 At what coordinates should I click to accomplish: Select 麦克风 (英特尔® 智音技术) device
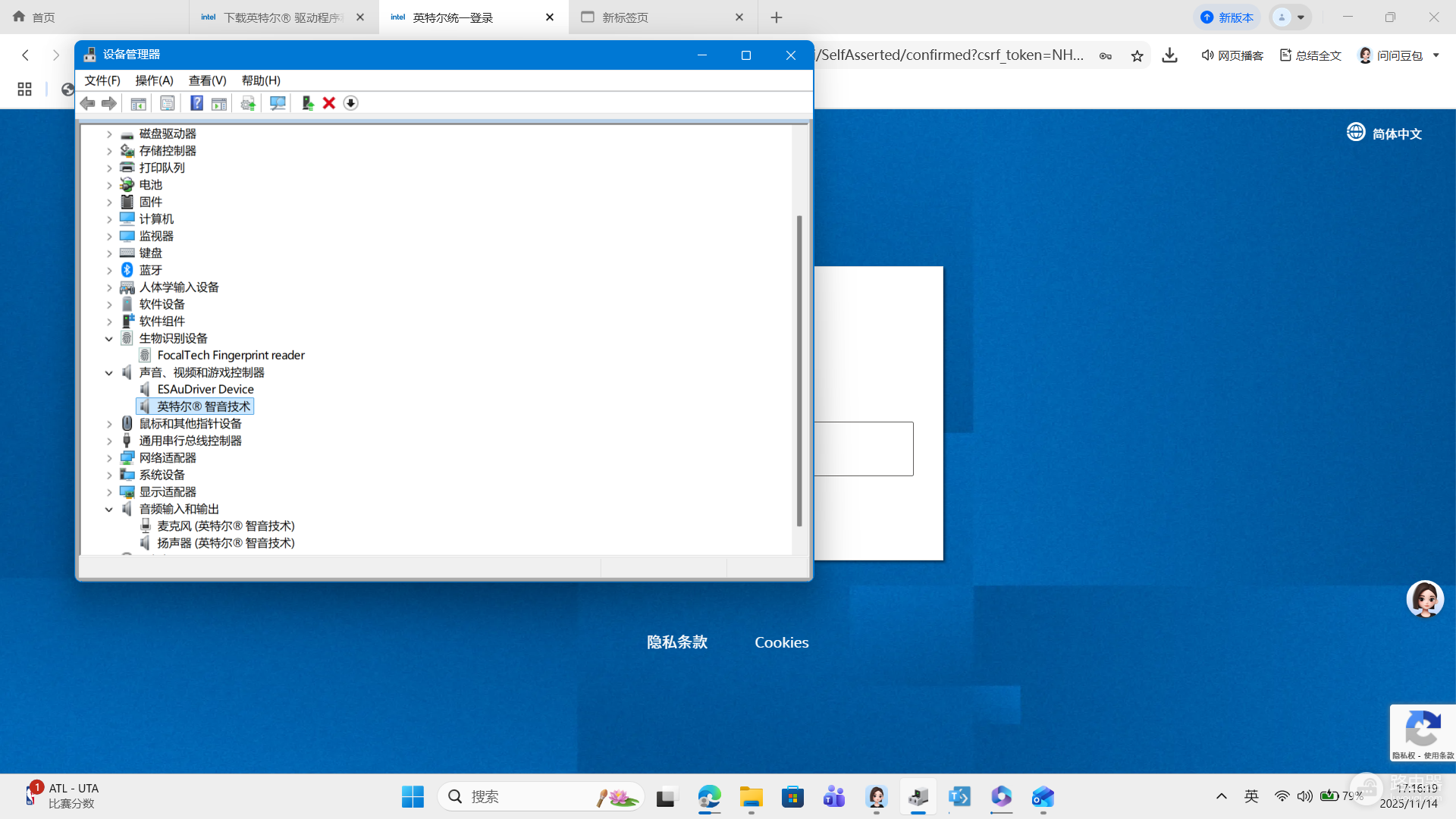pos(226,526)
